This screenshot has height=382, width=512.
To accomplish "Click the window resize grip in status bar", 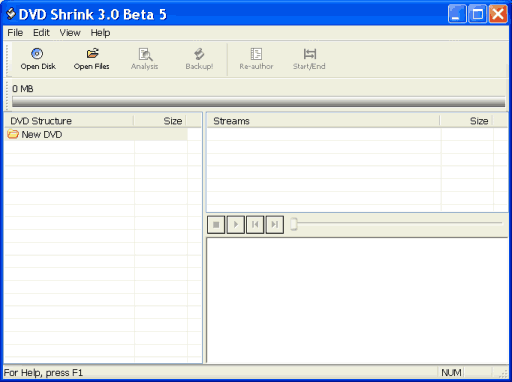I will 503,373.
